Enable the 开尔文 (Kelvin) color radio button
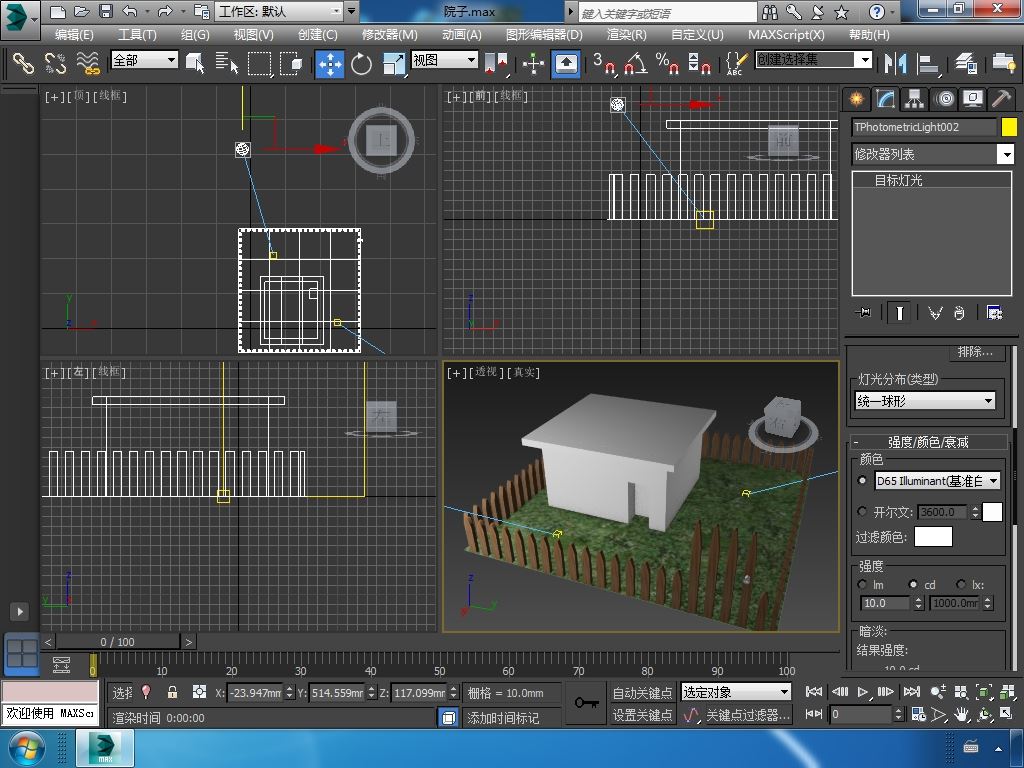The width and height of the screenshot is (1024, 768). 863,512
